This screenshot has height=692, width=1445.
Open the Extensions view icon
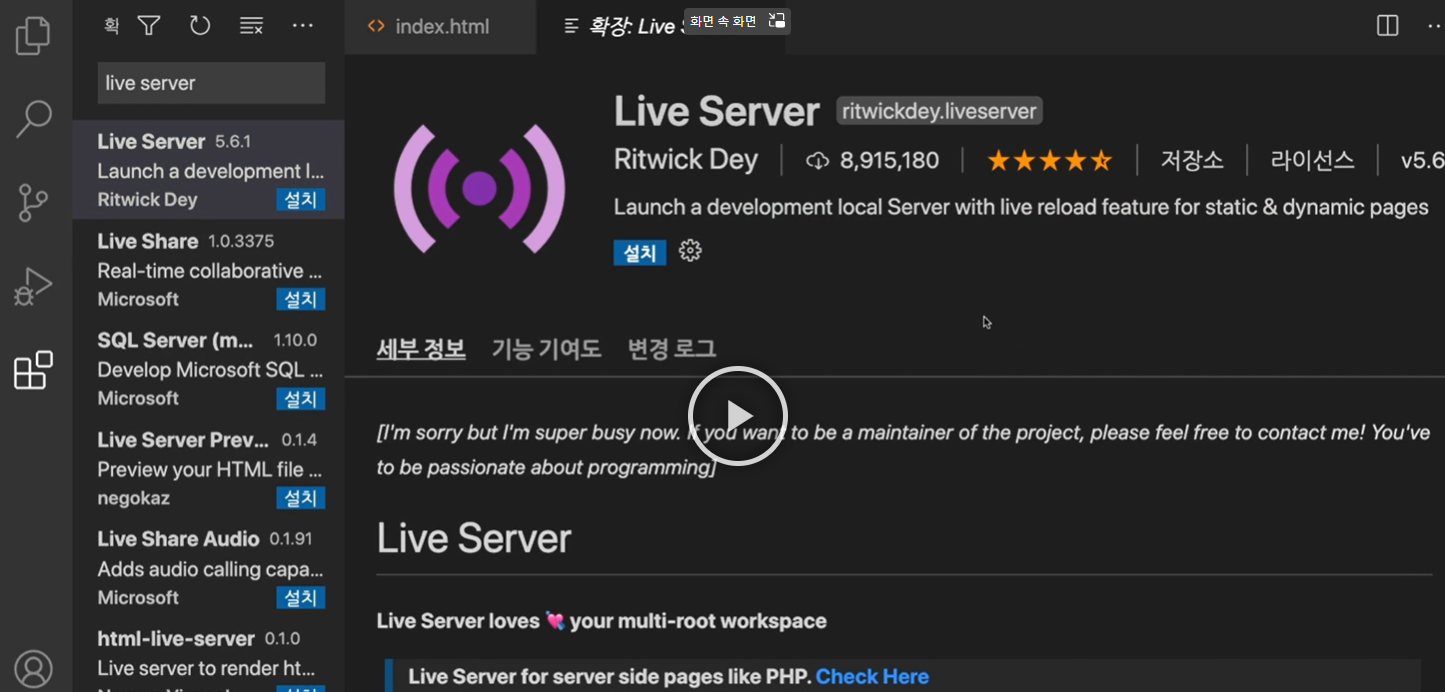tap(33, 370)
